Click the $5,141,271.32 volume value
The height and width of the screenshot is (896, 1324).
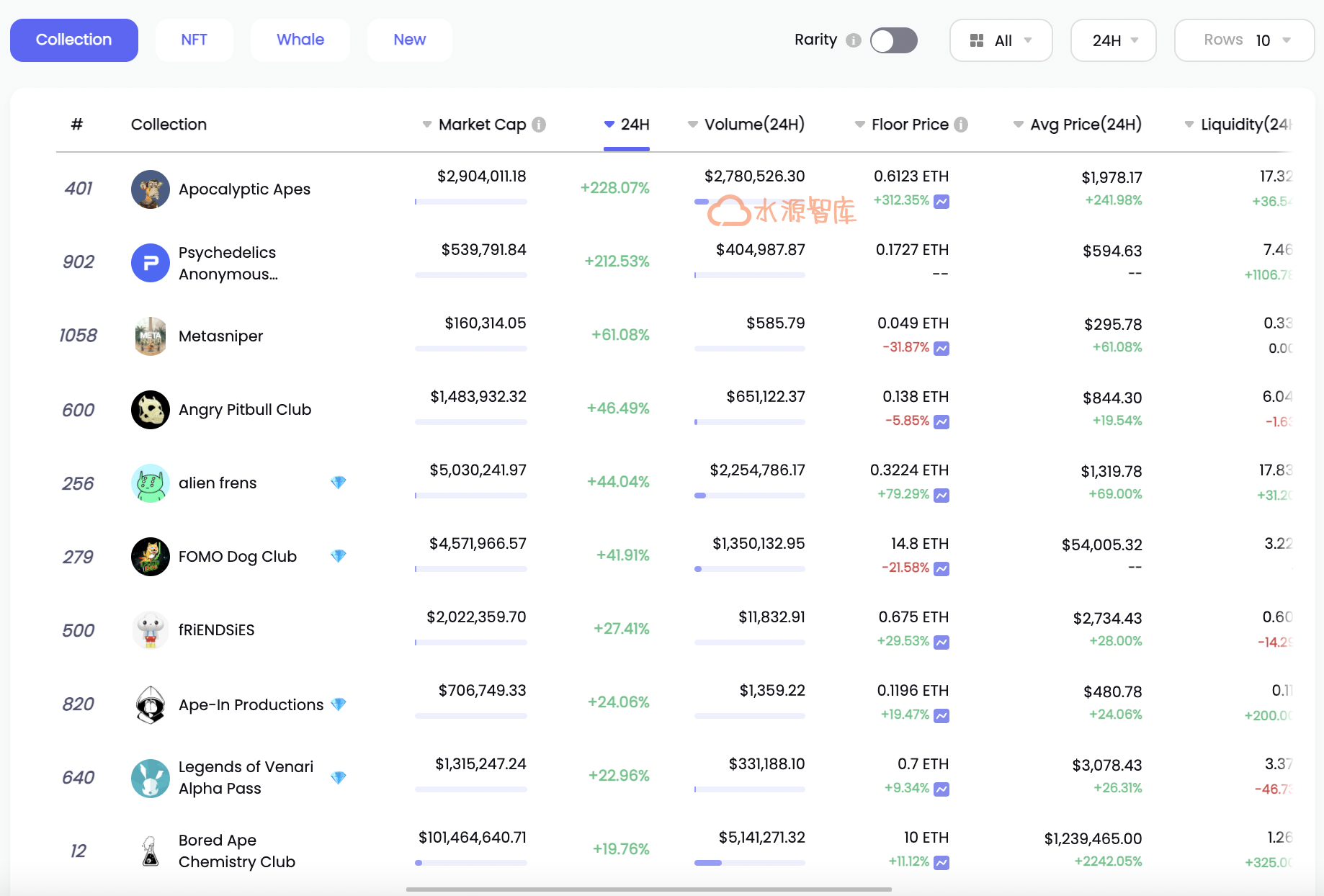pos(761,838)
